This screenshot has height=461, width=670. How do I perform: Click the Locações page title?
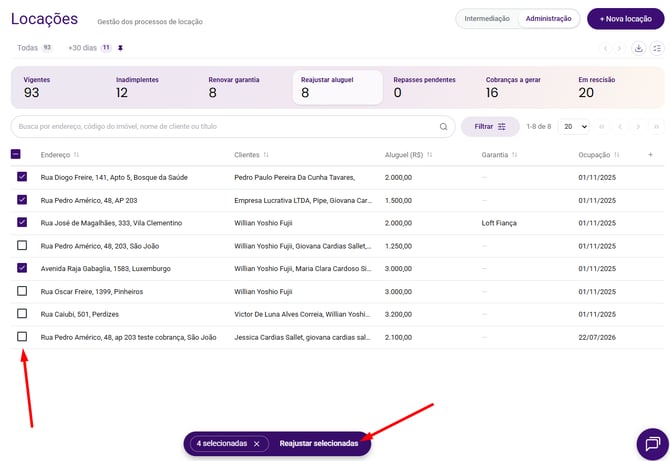coord(44,19)
